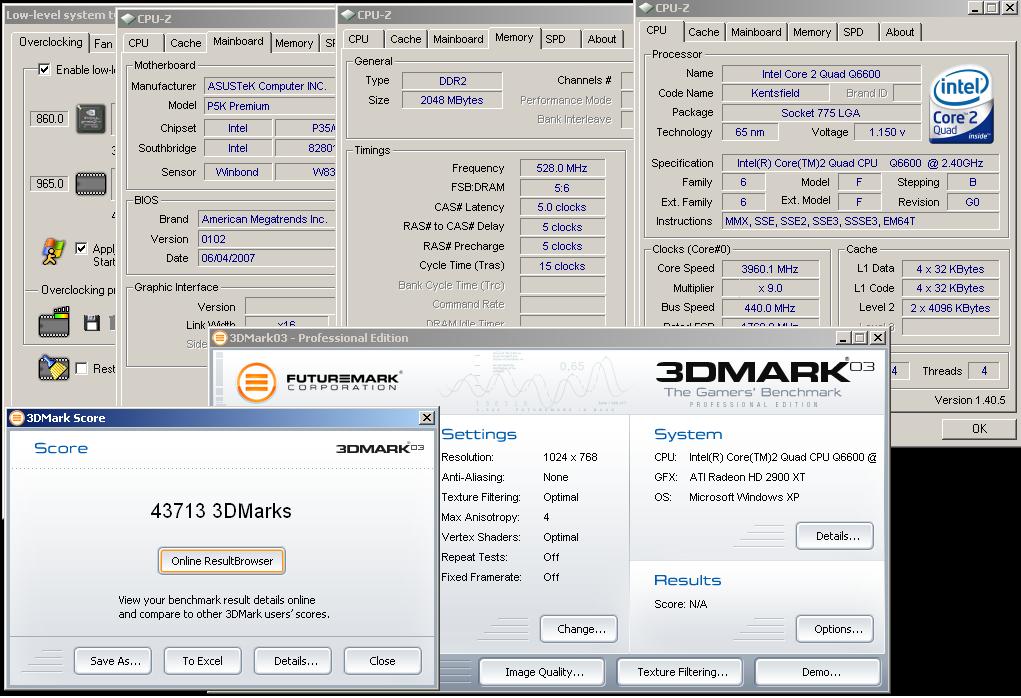Click the P5K Premium model field

tap(270, 106)
